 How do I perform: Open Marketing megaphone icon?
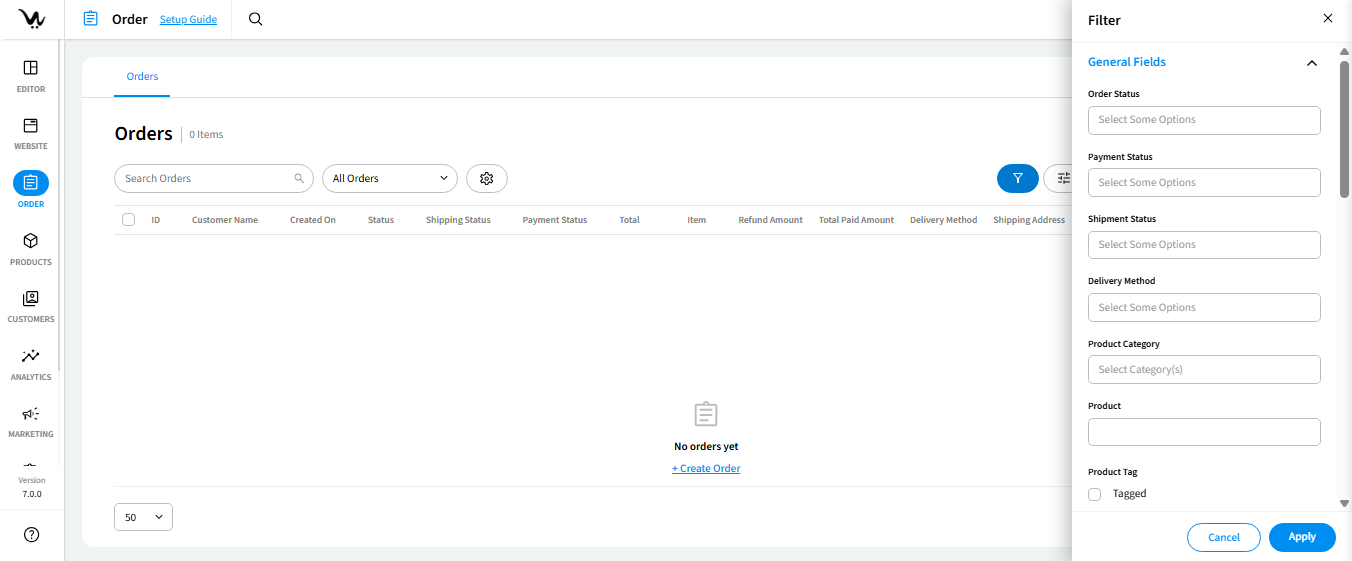pyautogui.click(x=31, y=414)
